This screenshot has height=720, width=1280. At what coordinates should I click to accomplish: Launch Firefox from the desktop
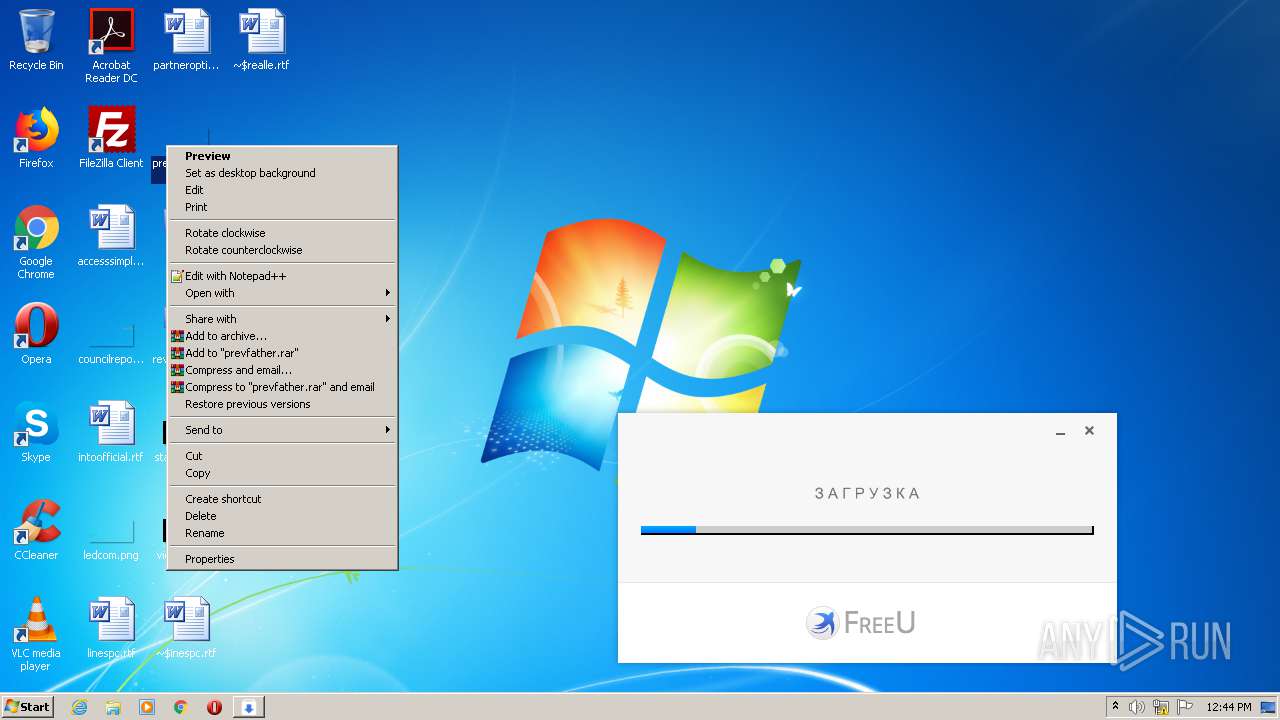click(36, 138)
